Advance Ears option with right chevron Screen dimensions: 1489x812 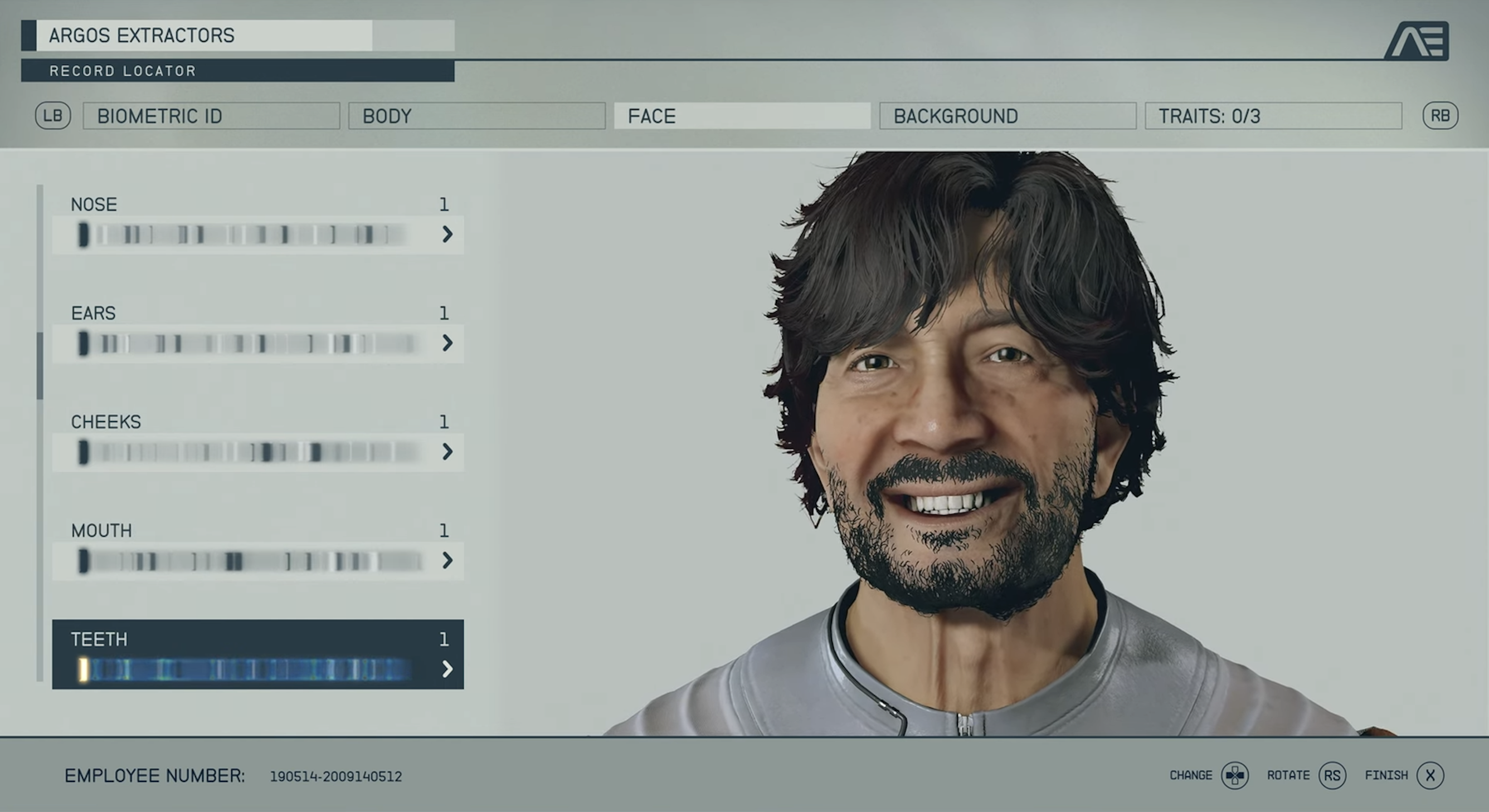point(447,343)
